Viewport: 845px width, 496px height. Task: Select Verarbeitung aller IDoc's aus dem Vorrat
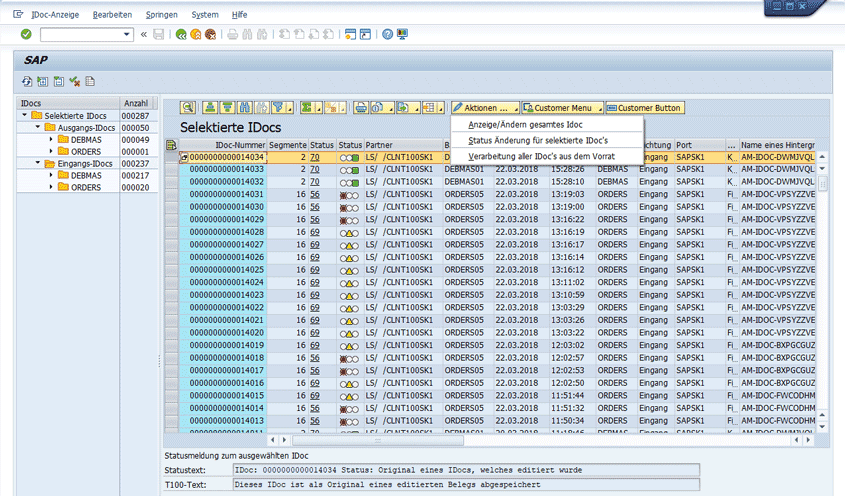coord(541,156)
